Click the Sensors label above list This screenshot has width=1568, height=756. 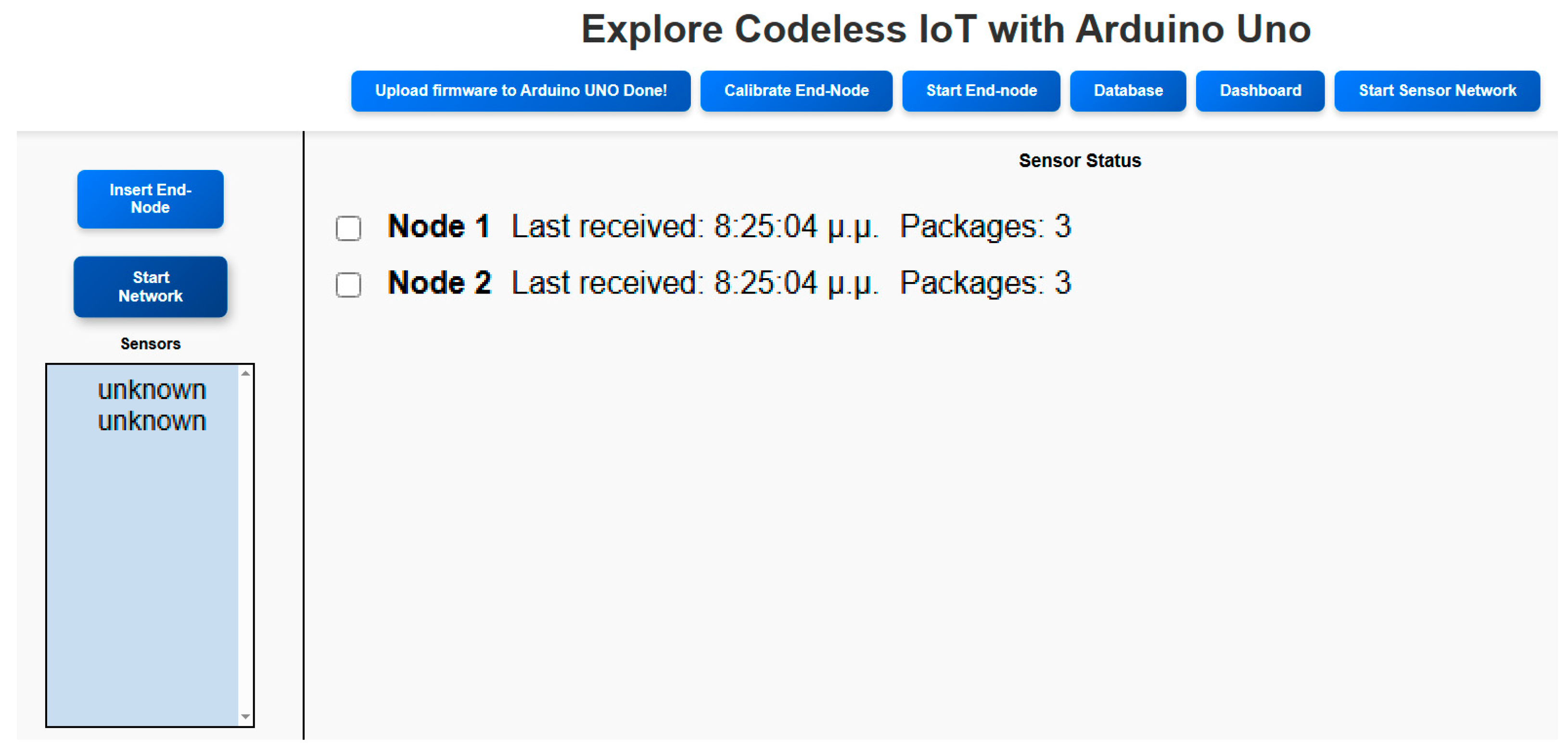150,344
